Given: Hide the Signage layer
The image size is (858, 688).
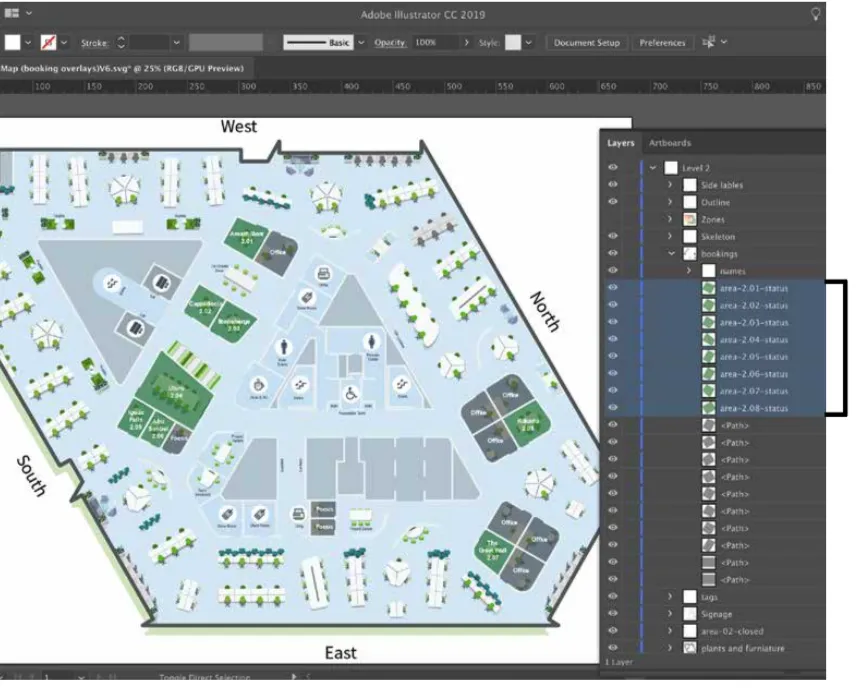Looking at the screenshot, I should [613, 614].
